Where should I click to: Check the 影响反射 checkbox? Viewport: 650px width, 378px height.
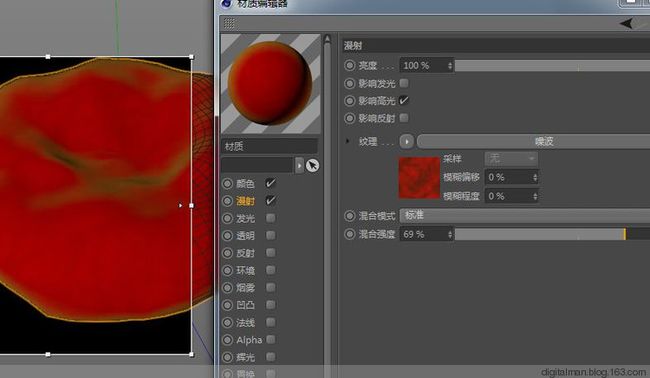coord(404,118)
